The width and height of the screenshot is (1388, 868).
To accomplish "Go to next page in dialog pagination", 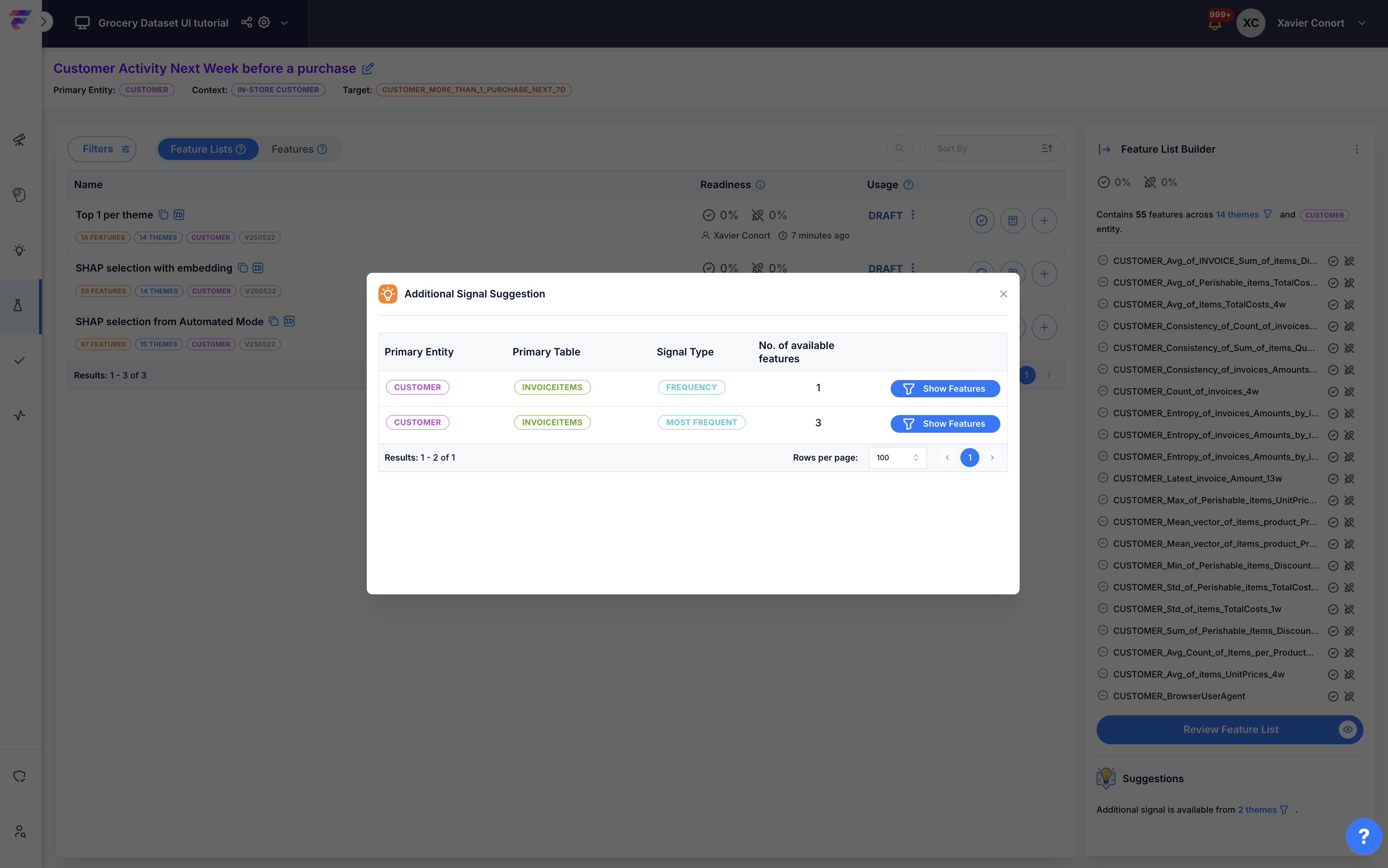I will pos(992,457).
